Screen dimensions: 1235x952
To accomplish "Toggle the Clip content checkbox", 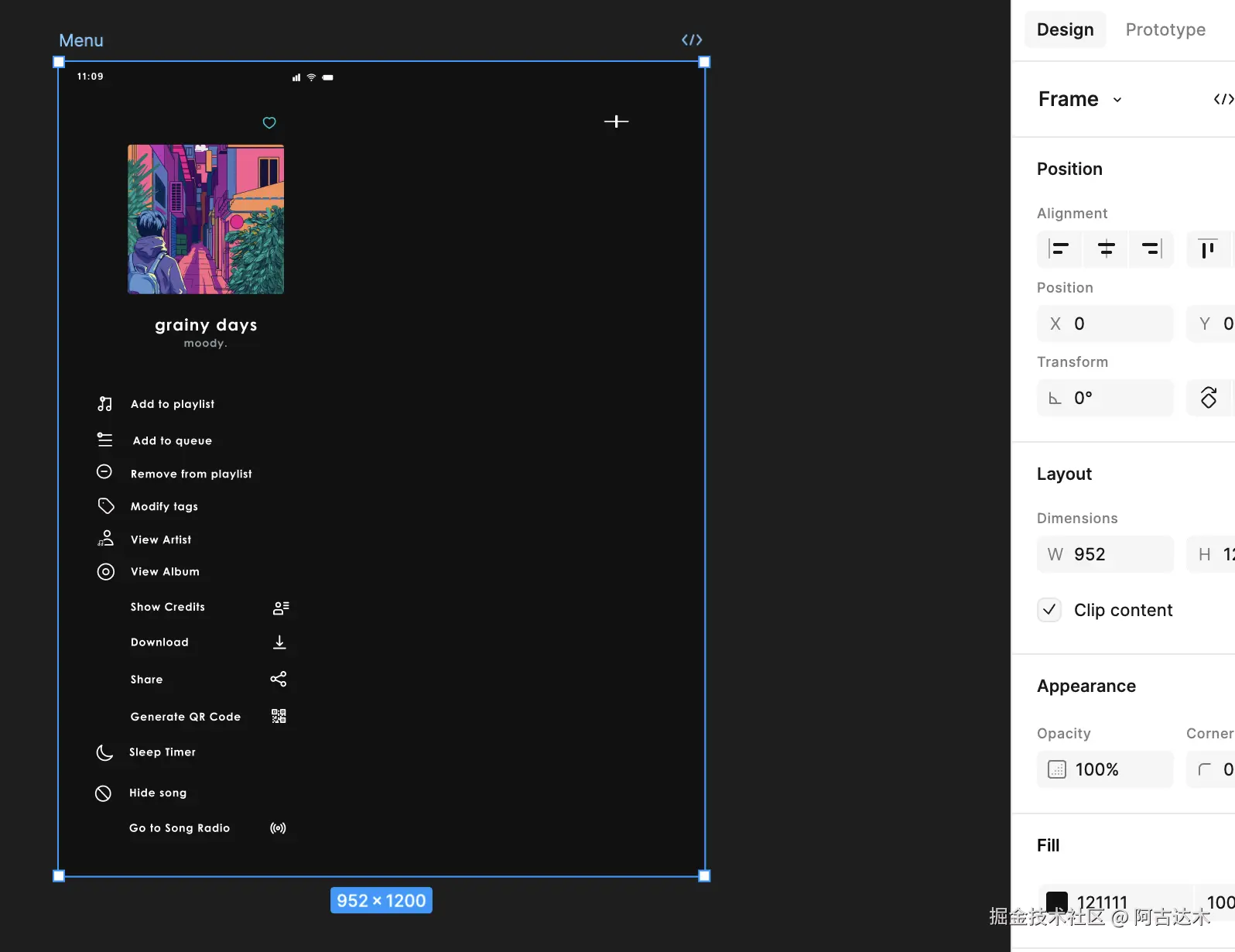I will click(1049, 610).
